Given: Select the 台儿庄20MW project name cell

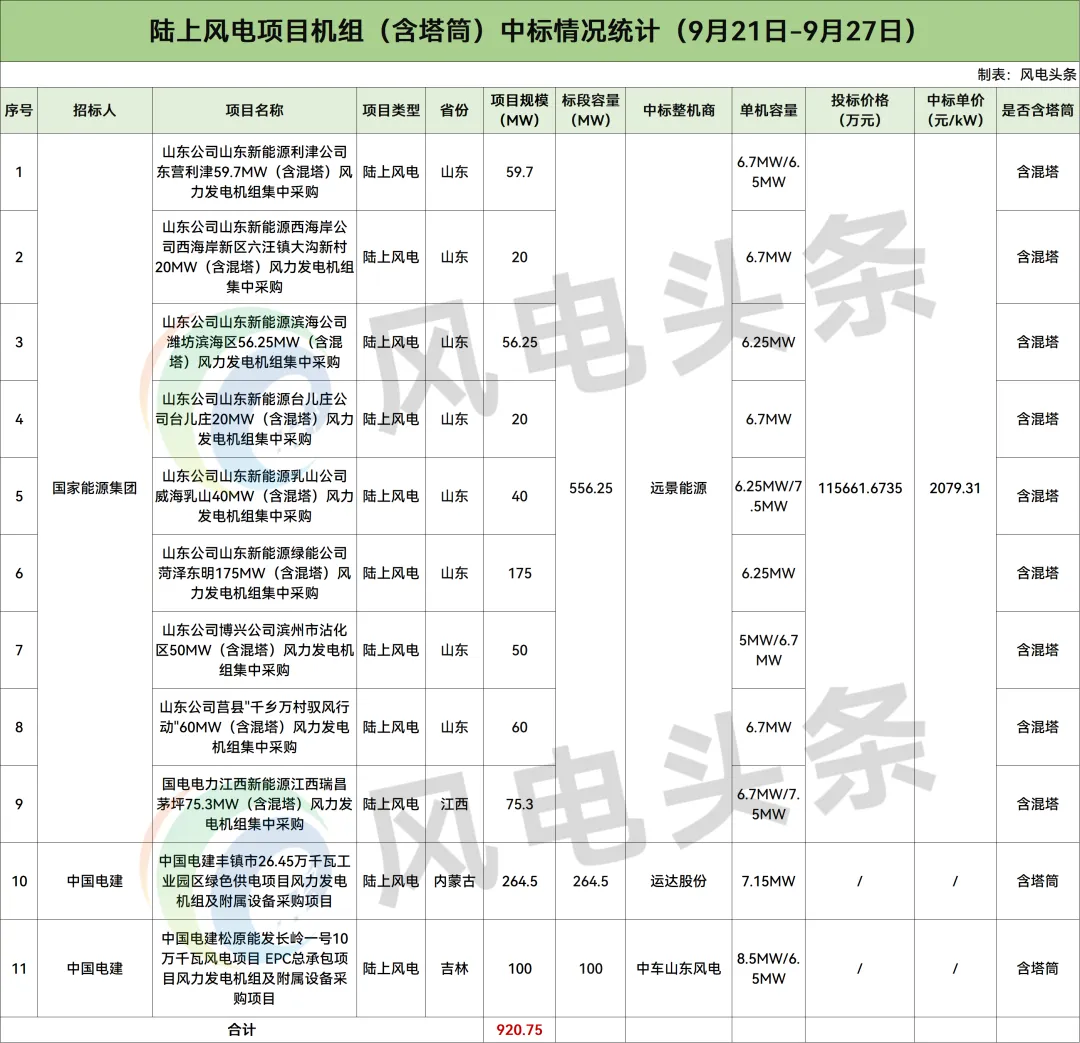Looking at the screenshot, I should point(254,419).
